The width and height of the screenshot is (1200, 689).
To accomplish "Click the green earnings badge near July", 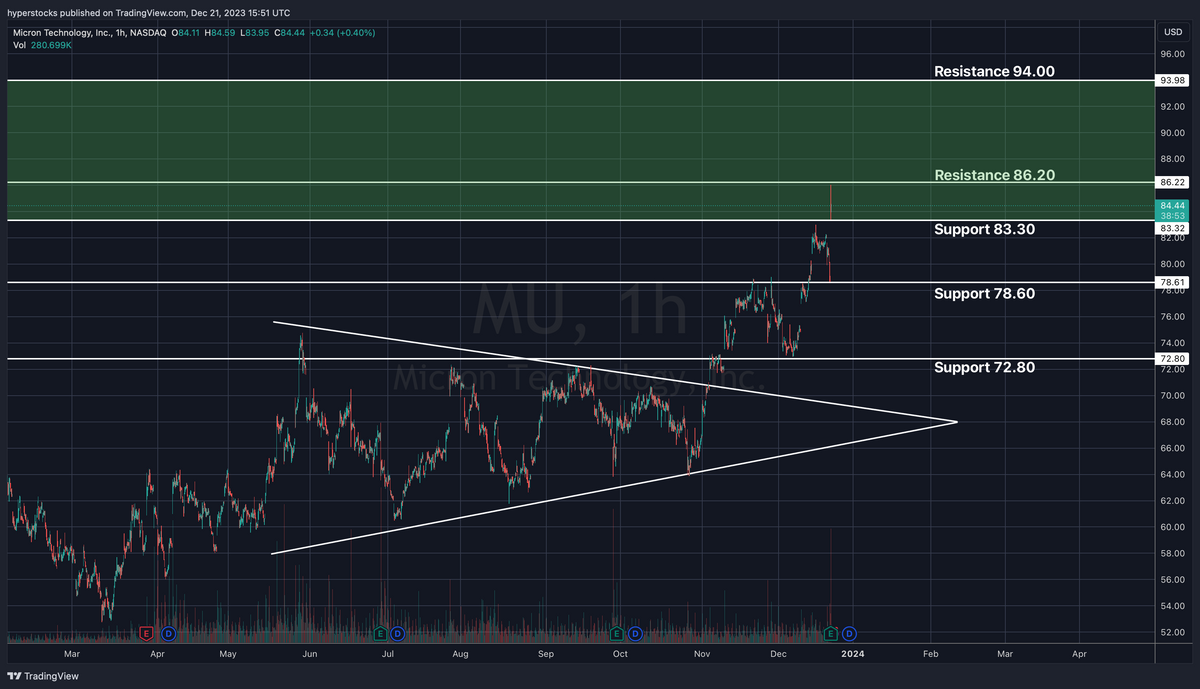I will (380, 633).
